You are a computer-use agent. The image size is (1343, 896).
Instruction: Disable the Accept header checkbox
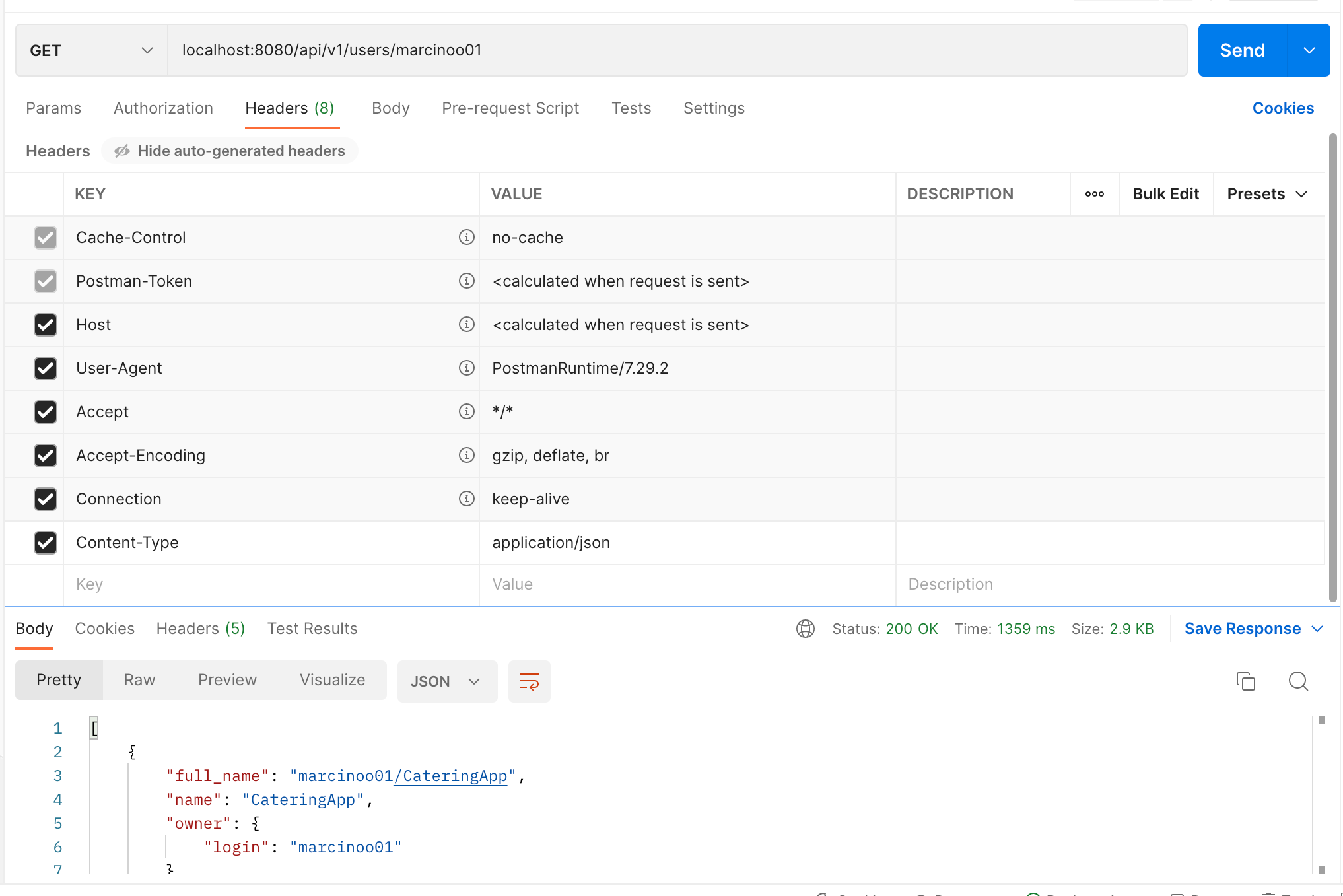pyautogui.click(x=45, y=412)
